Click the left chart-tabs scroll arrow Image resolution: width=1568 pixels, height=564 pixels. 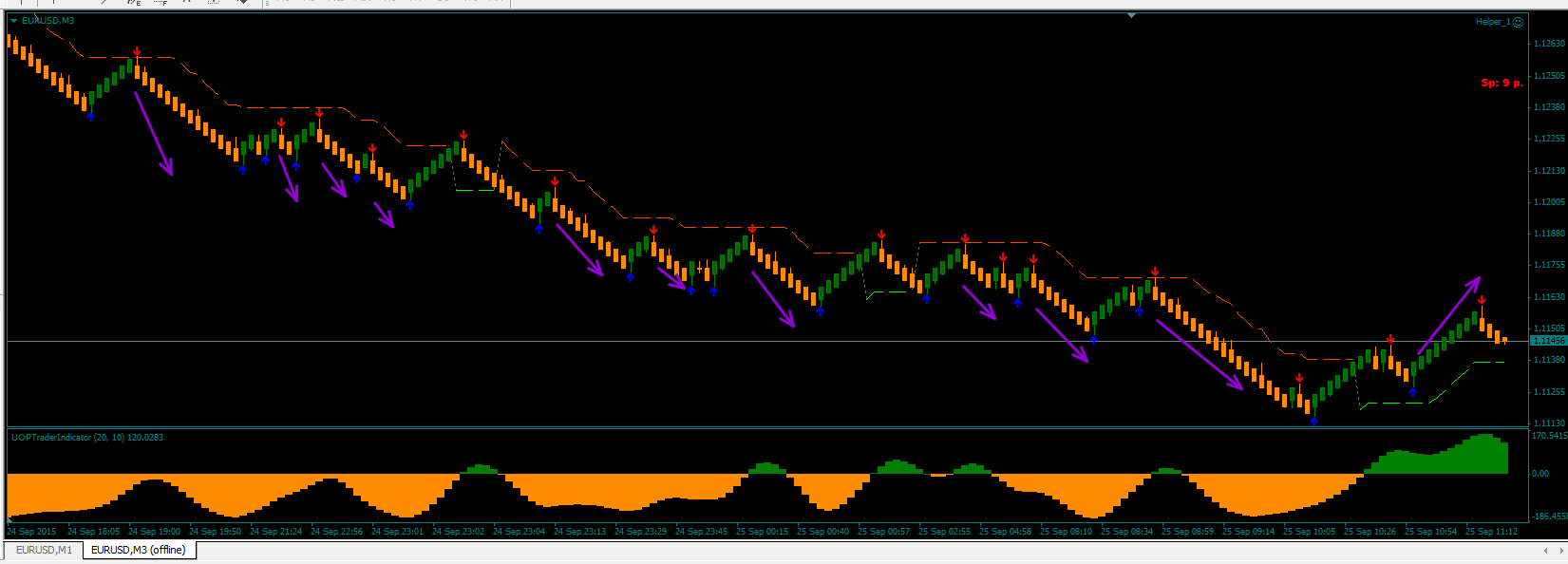(x=1546, y=550)
